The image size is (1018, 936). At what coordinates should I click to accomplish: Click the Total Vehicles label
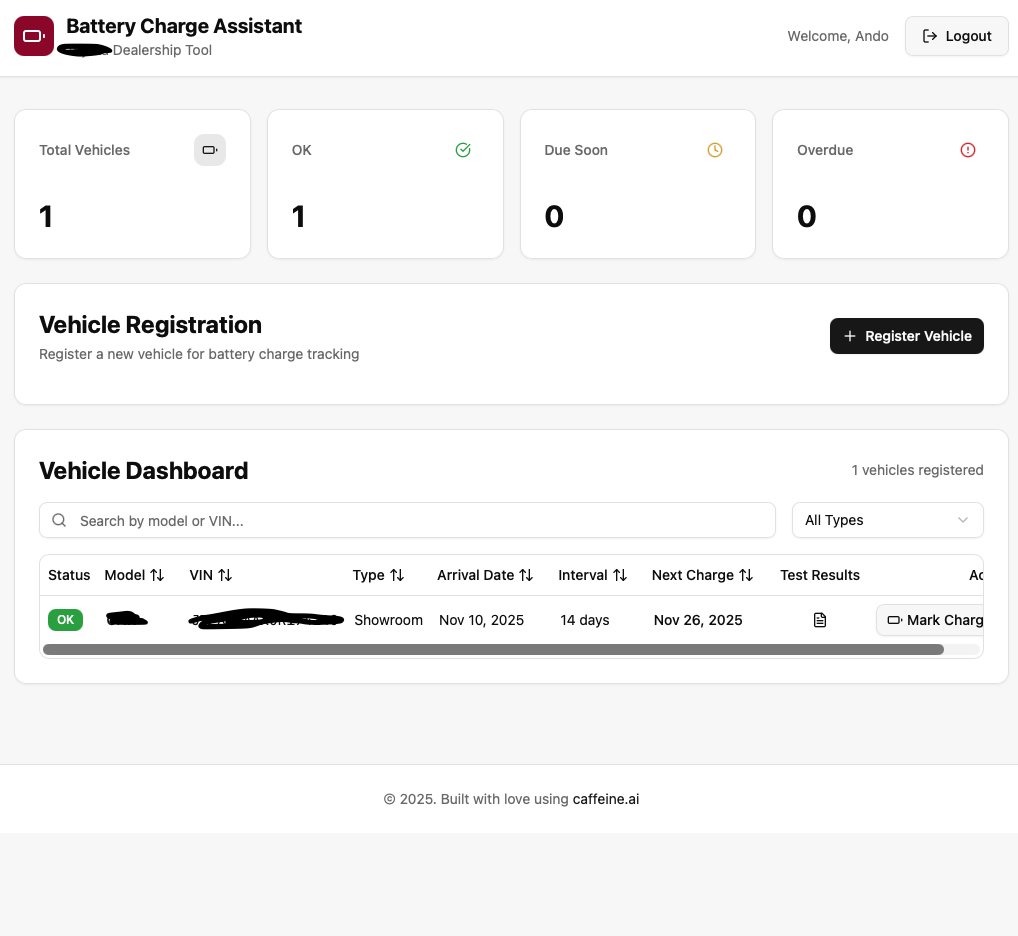pos(84,150)
